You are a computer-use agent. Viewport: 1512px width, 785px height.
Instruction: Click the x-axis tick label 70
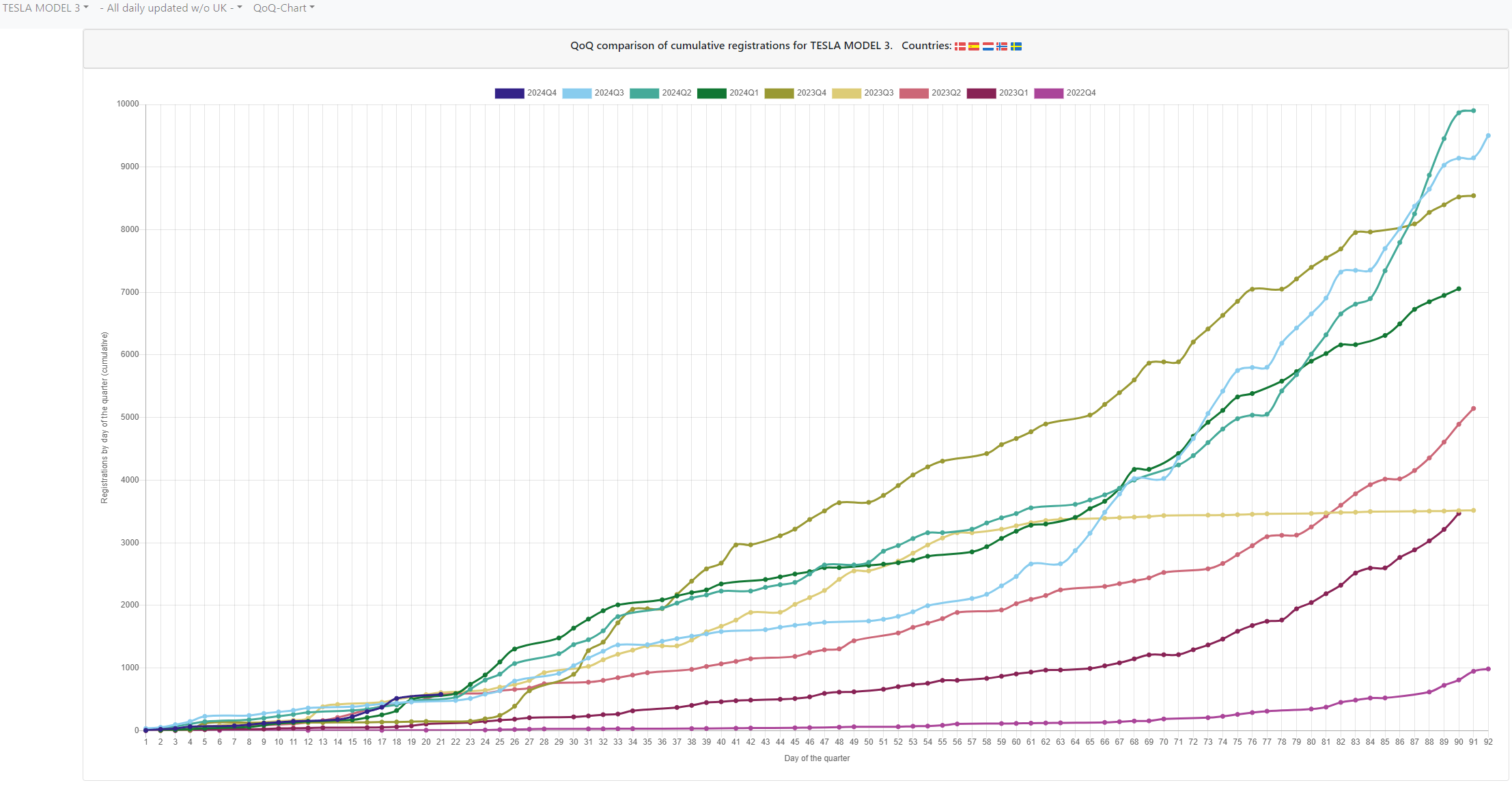(1164, 742)
